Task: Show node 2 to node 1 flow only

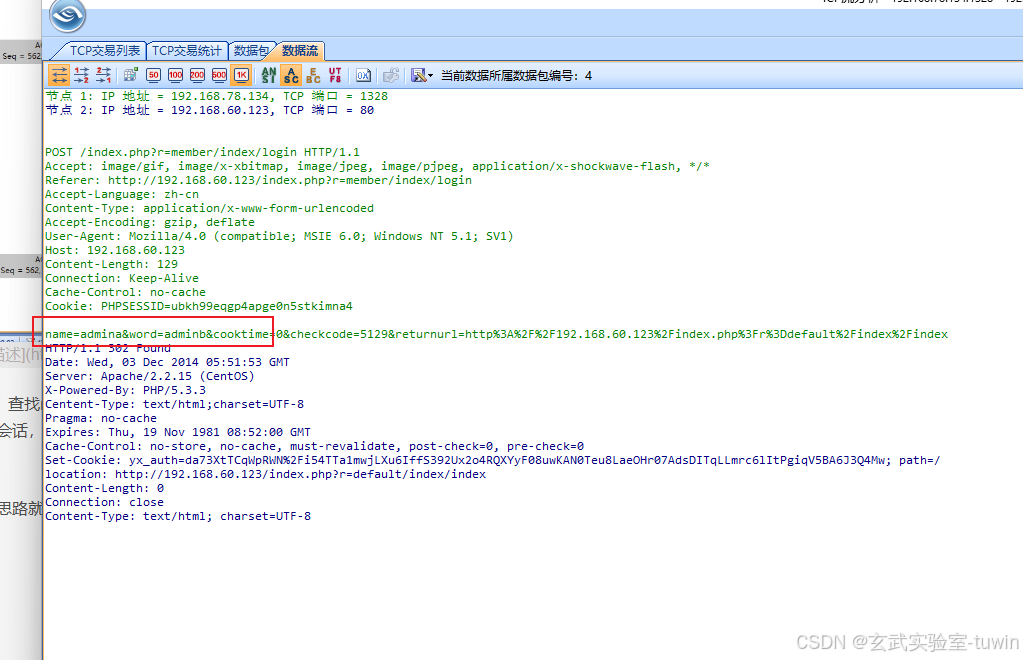Action: point(104,76)
